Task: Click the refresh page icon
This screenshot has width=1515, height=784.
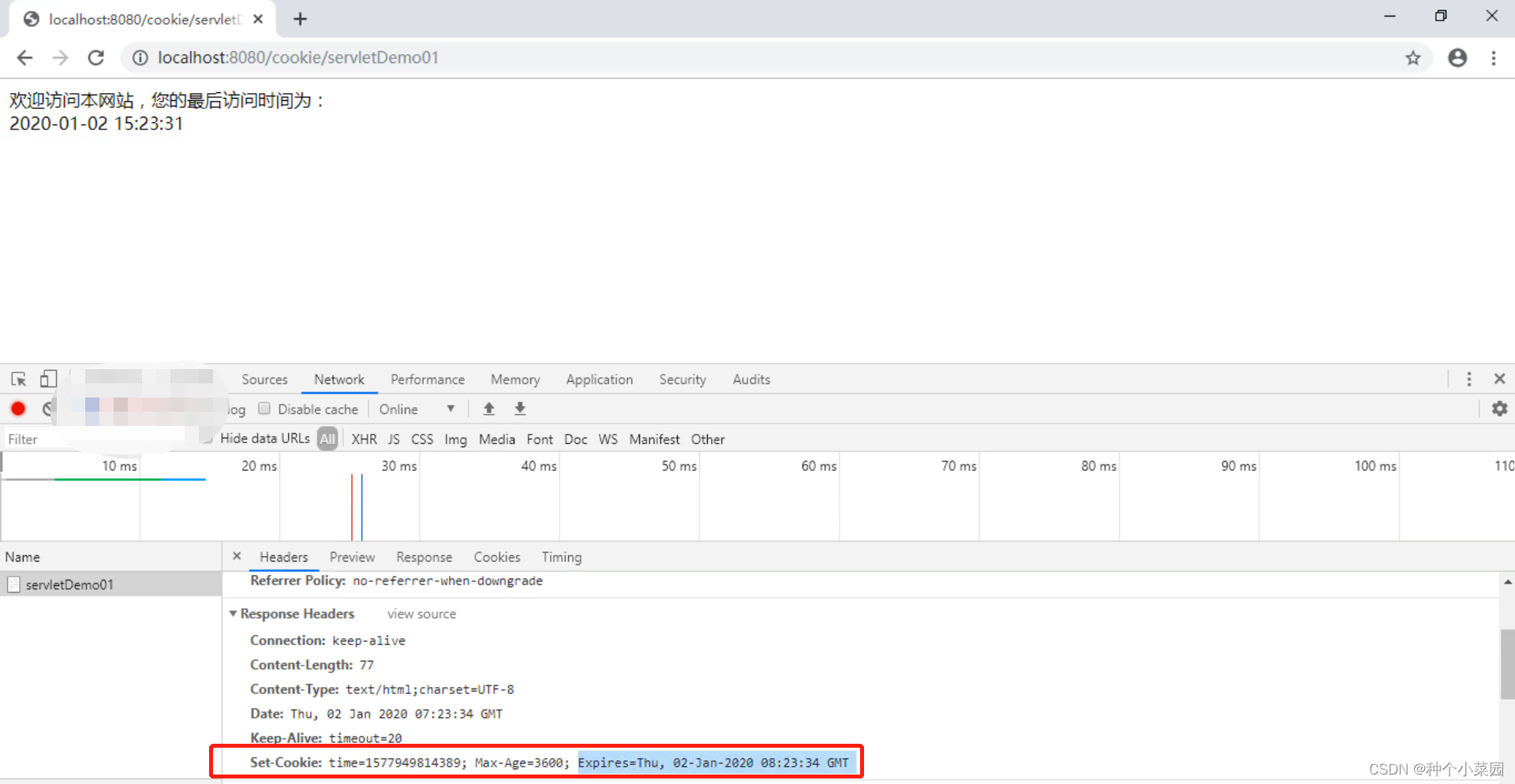Action: 95,57
